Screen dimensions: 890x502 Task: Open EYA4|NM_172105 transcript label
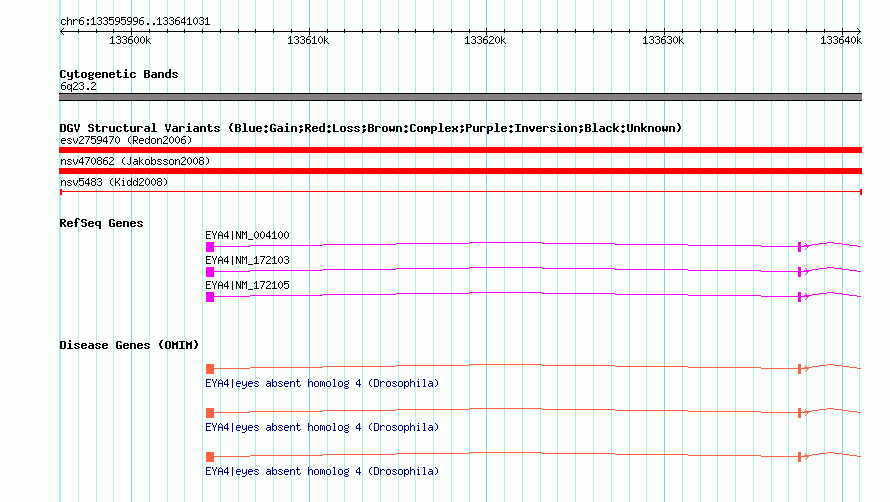[x=247, y=285]
